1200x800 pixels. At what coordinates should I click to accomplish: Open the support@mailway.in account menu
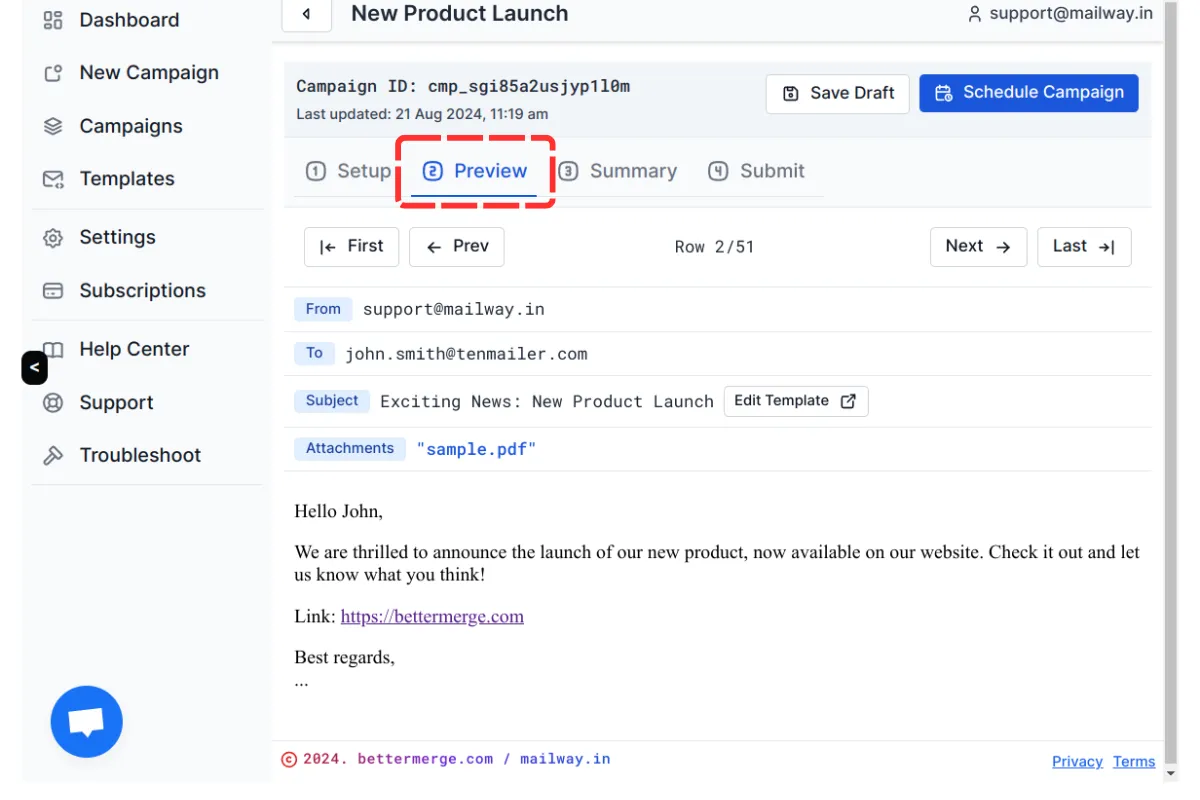(1059, 14)
